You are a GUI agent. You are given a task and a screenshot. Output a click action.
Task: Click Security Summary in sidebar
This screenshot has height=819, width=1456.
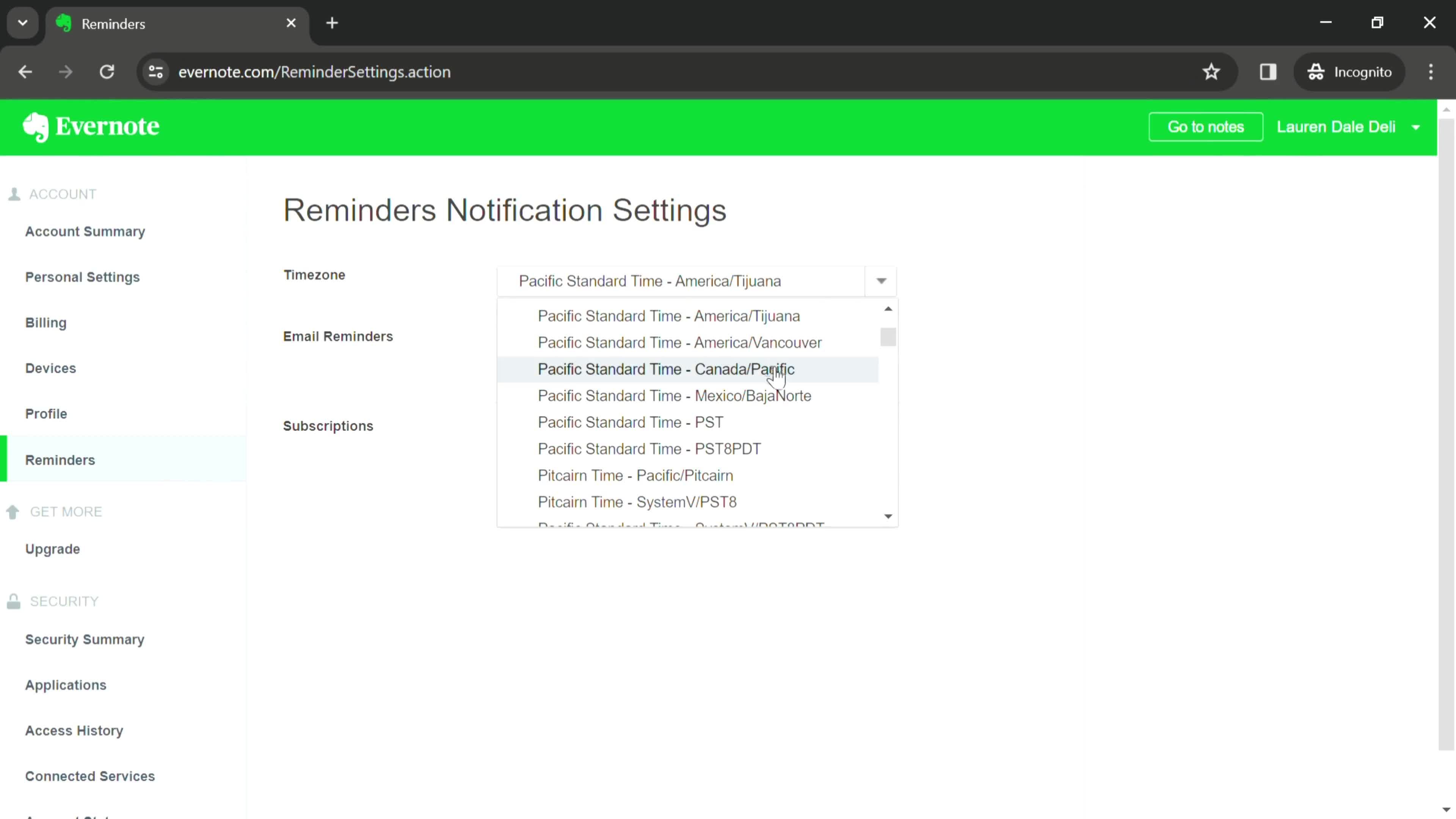[84, 639]
